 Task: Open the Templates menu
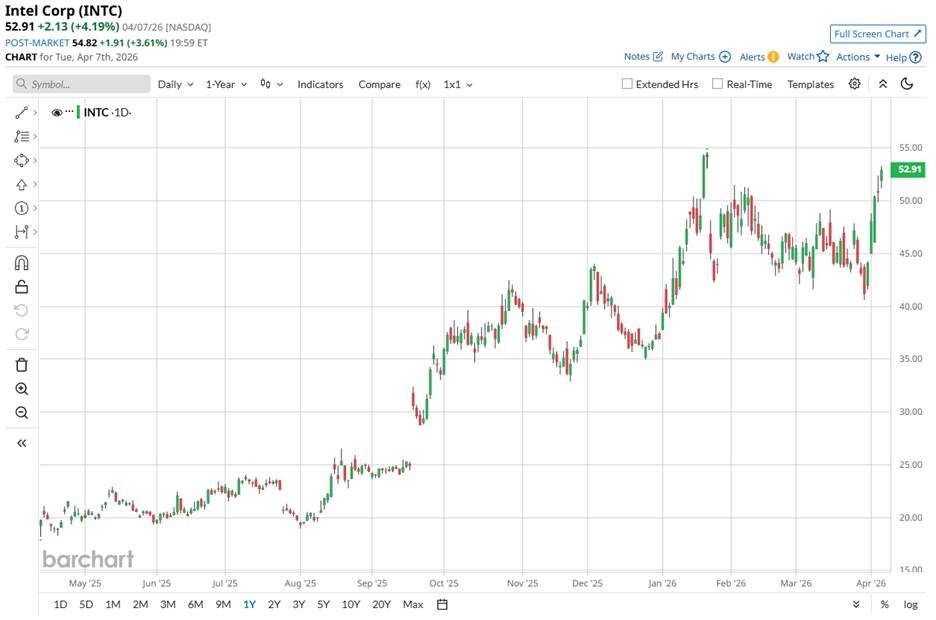[x=810, y=84]
